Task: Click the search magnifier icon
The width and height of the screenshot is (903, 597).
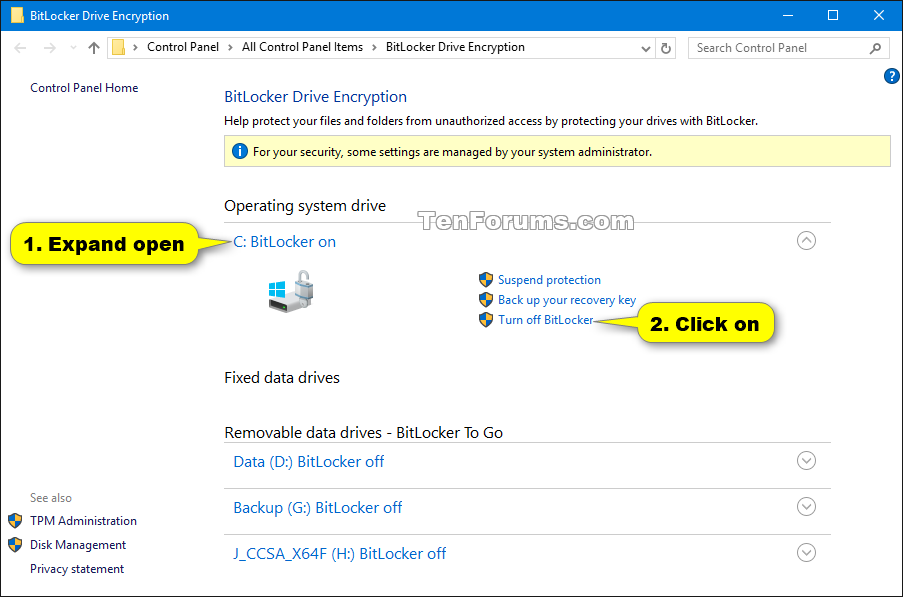Action: (875, 48)
